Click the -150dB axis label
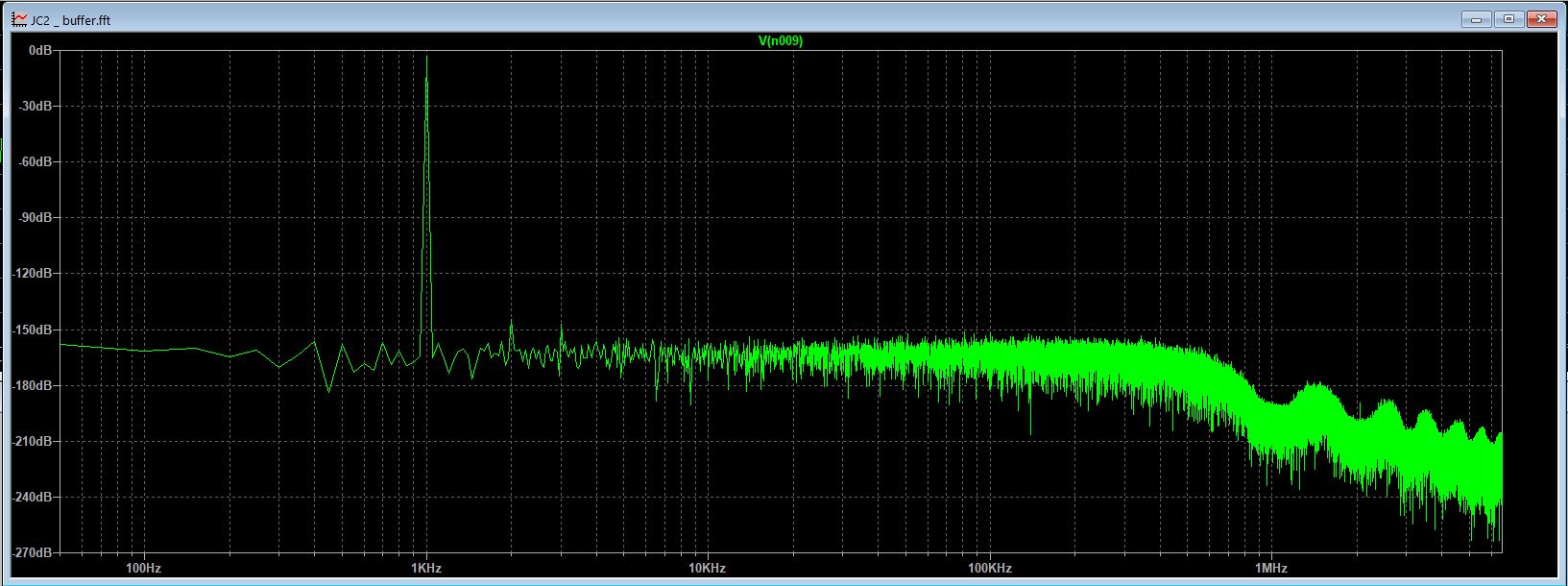 pos(34,330)
